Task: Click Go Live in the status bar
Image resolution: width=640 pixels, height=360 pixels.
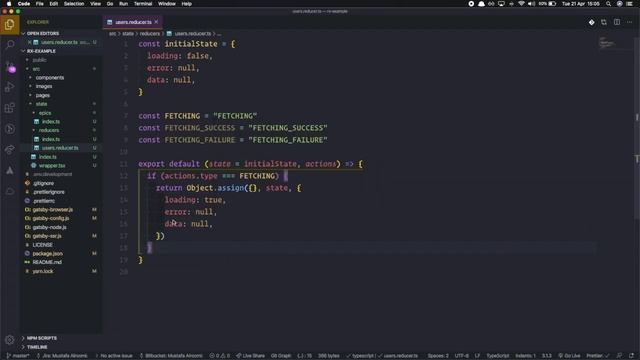Action: [569, 356]
